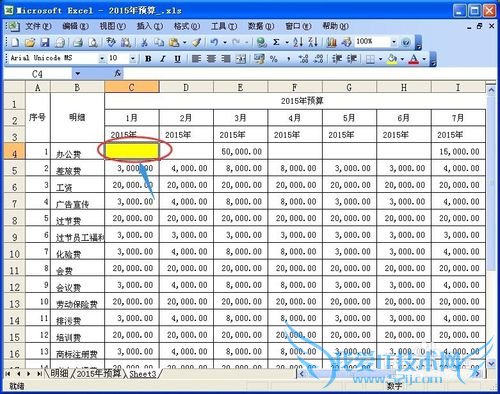Save the workbook with the Save icon
This screenshot has height=394, width=500.
click(x=45, y=42)
